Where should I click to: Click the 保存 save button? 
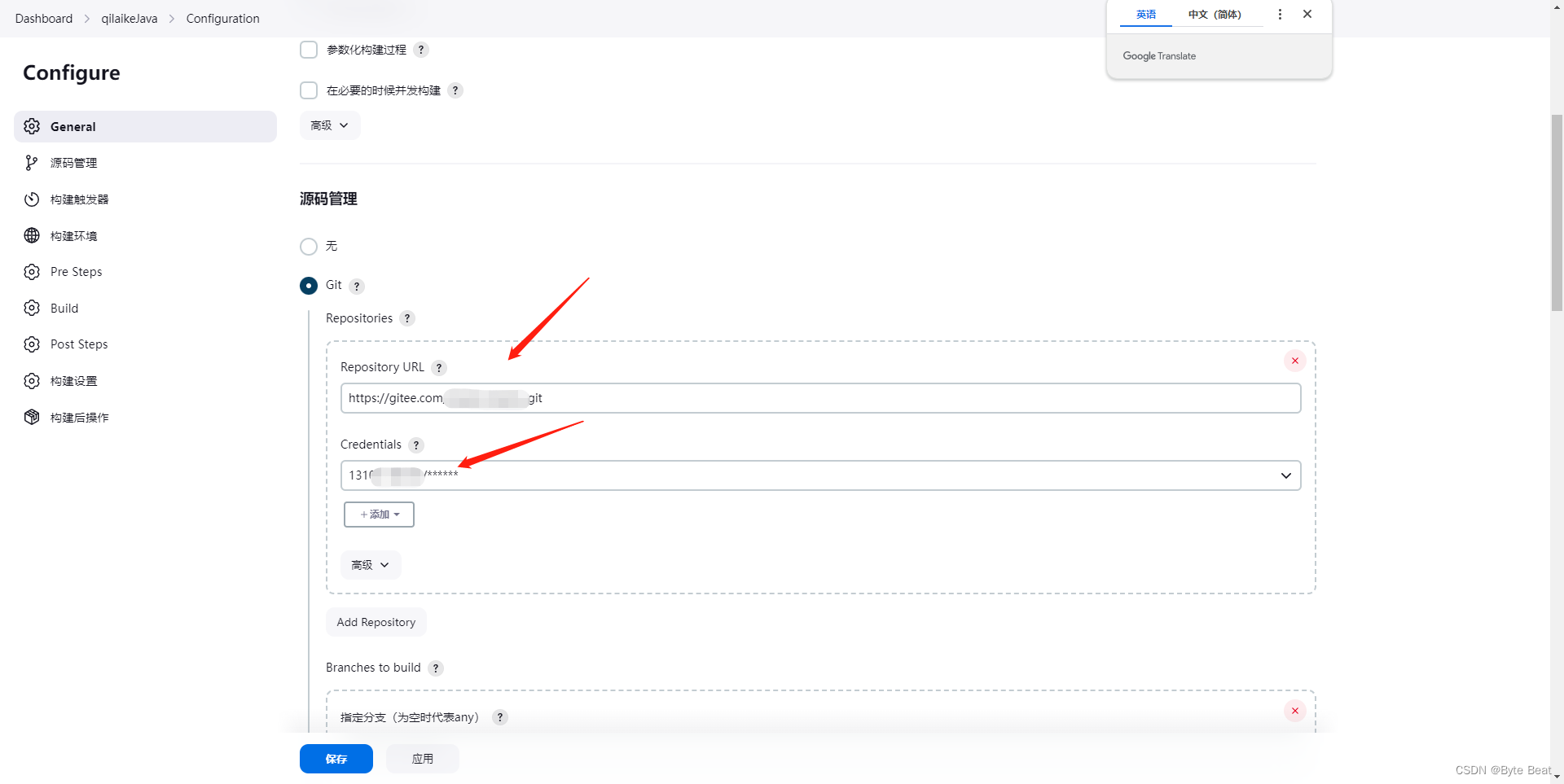click(336, 759)
